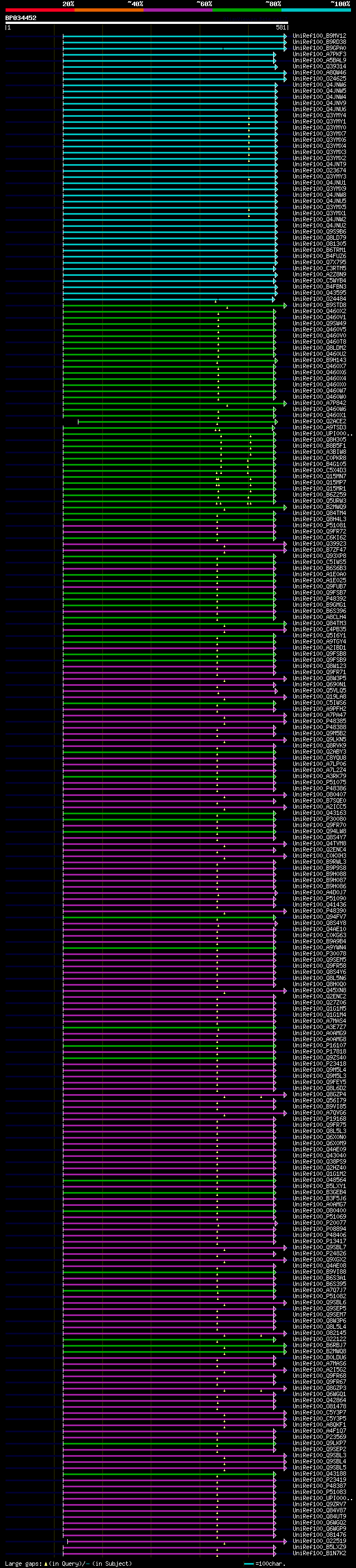Click the green ~80% identity legend segment

247,10
